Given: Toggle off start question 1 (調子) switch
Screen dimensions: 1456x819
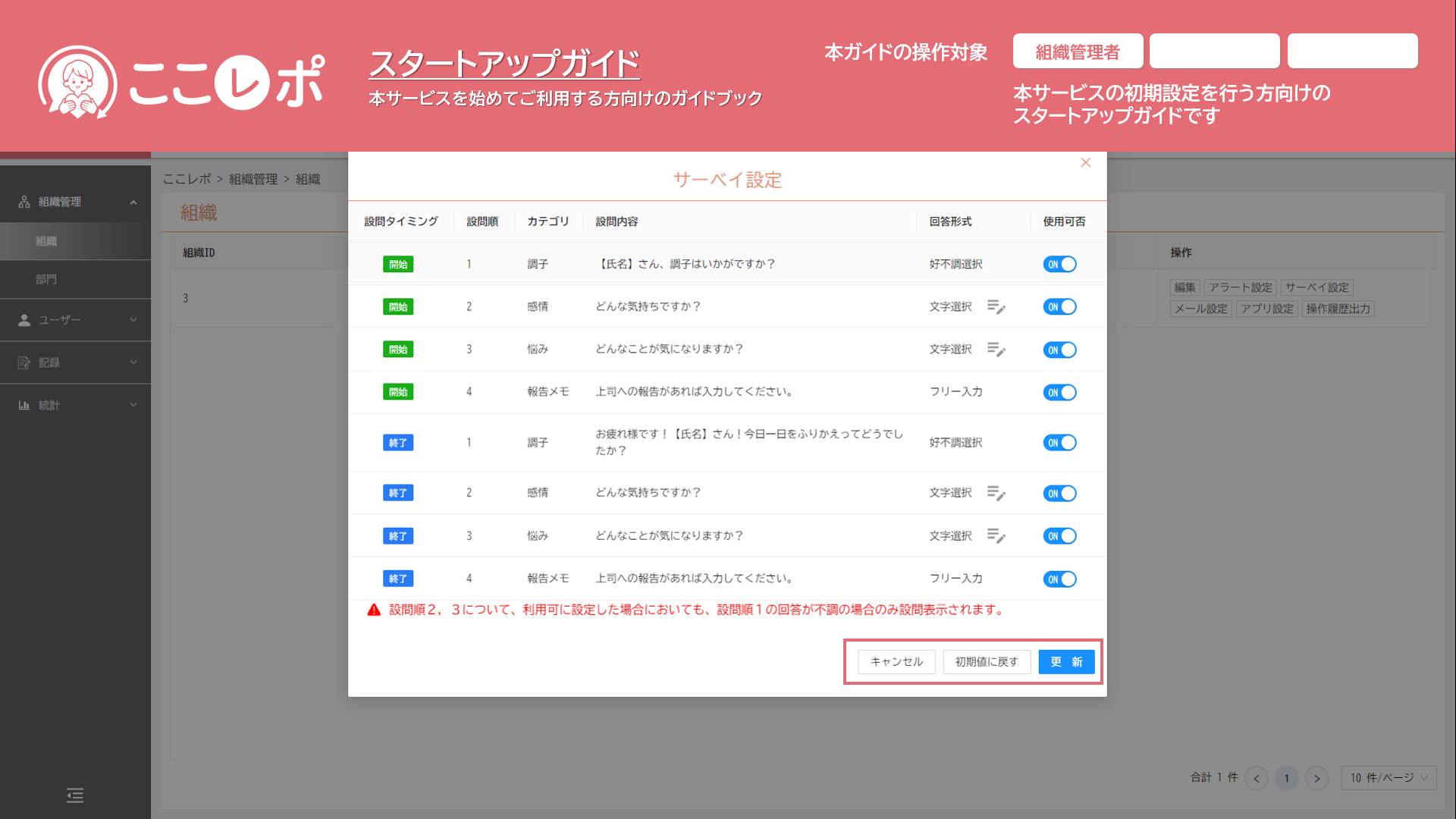Looking at the screenshot, I should (x=1059, y=265).
